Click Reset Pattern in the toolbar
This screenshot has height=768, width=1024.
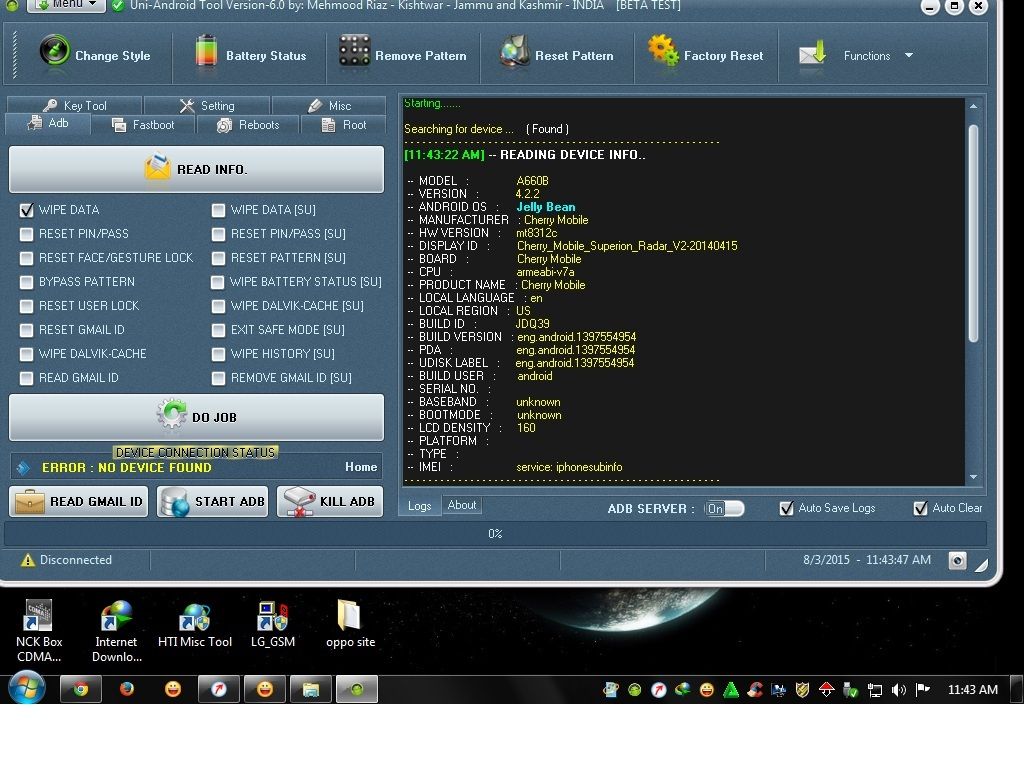point(556,55)
